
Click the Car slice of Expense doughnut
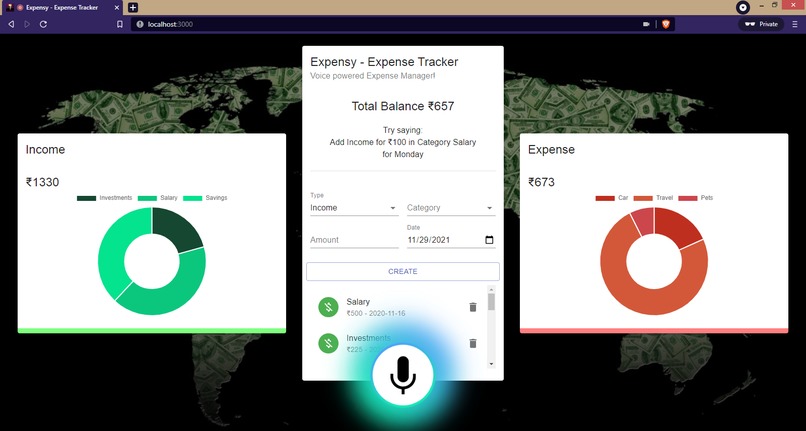pos(679,227)
